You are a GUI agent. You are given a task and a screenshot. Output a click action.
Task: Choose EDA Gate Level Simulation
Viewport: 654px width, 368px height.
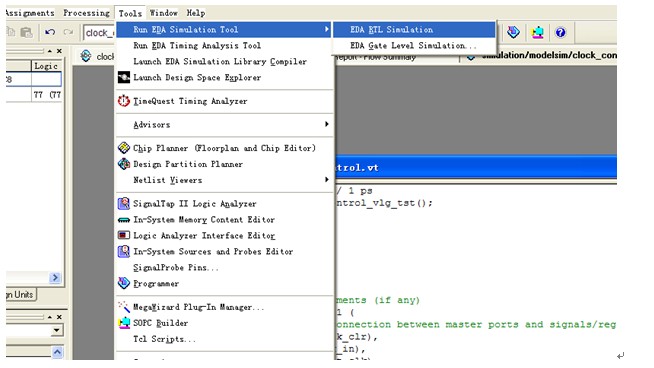coord(414,45)
